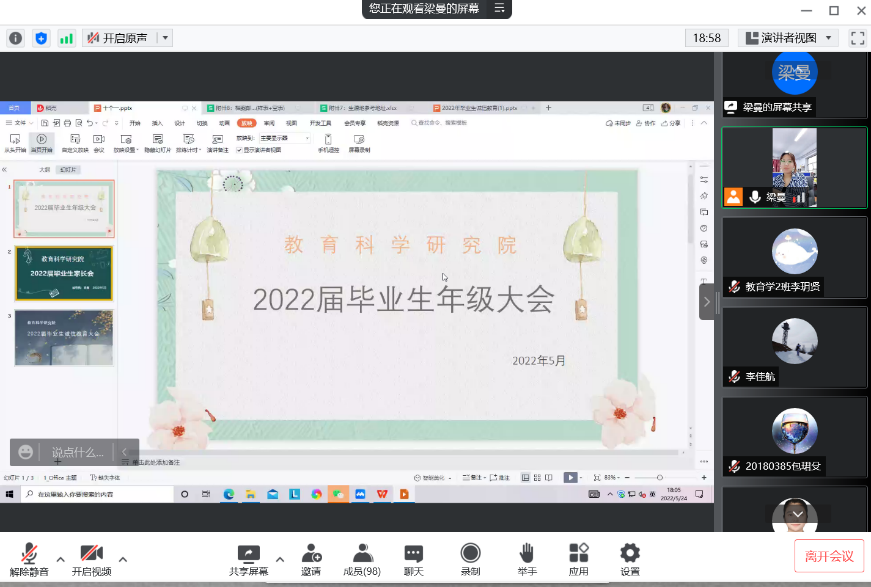This screenshot has width=871, height=587.
Task: Open 设置 settings gear
Action: (629, 560)
